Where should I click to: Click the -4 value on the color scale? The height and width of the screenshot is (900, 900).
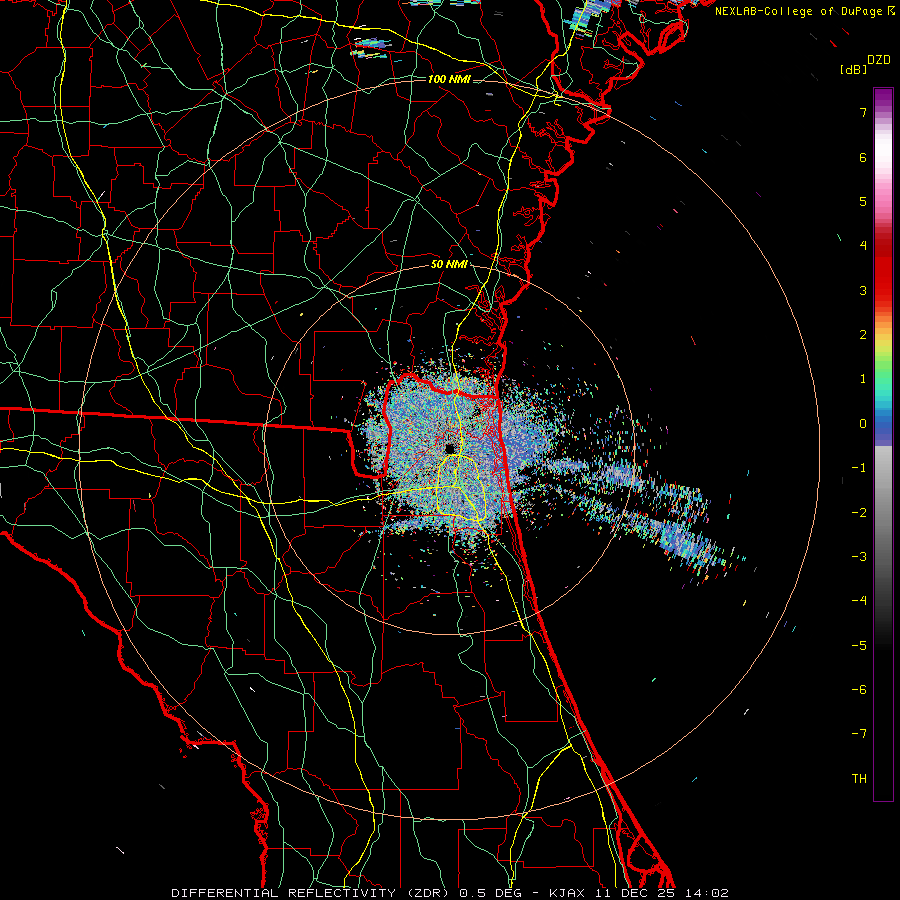point(859,601)
